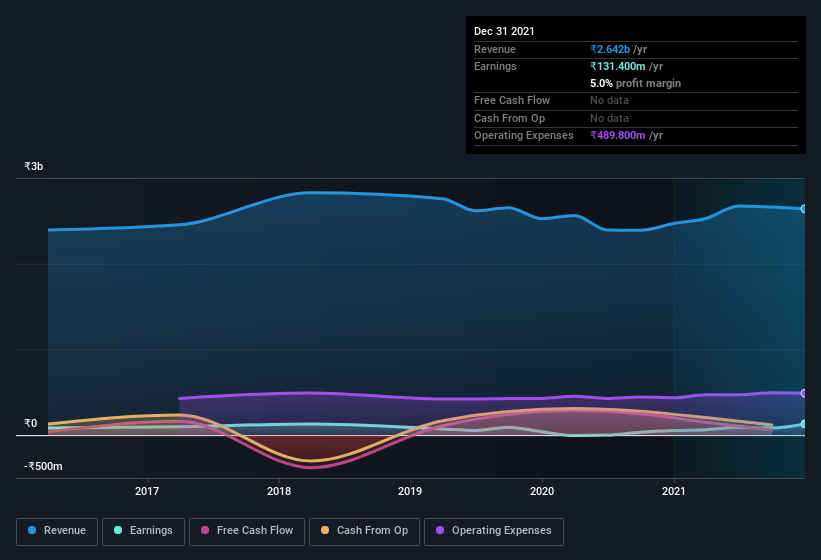The image size is (821, 560).
Task: Toggle the Earnings series legend button
Action: (x=143, y=531)
